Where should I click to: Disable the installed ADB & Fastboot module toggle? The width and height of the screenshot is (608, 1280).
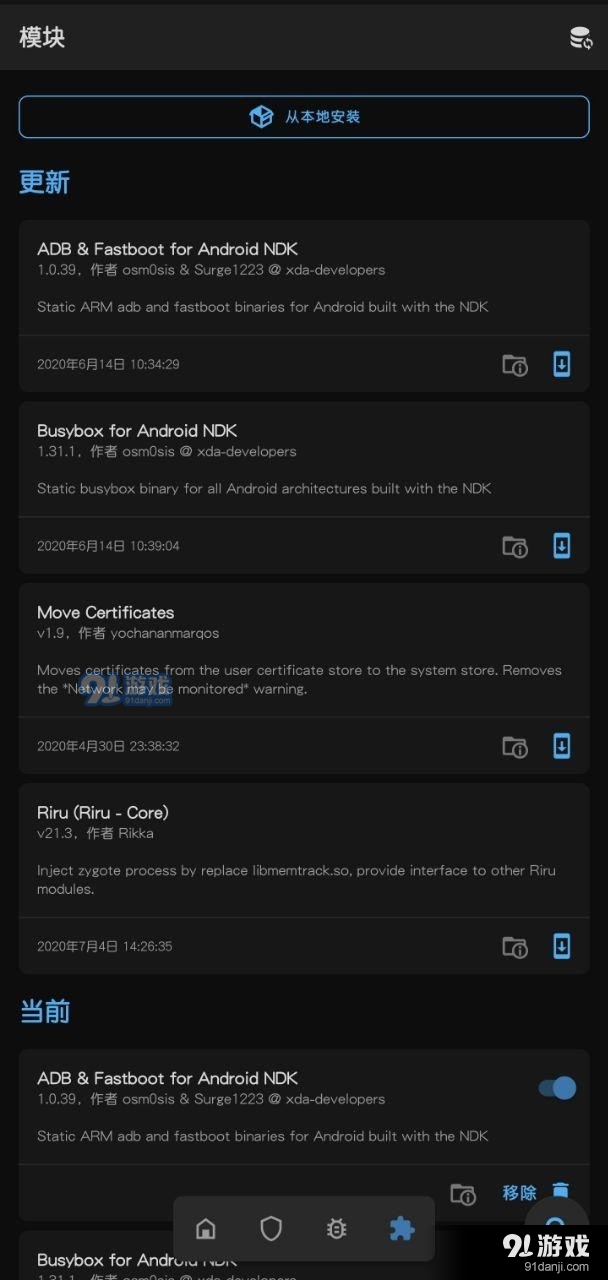[x=558, y=1088]
